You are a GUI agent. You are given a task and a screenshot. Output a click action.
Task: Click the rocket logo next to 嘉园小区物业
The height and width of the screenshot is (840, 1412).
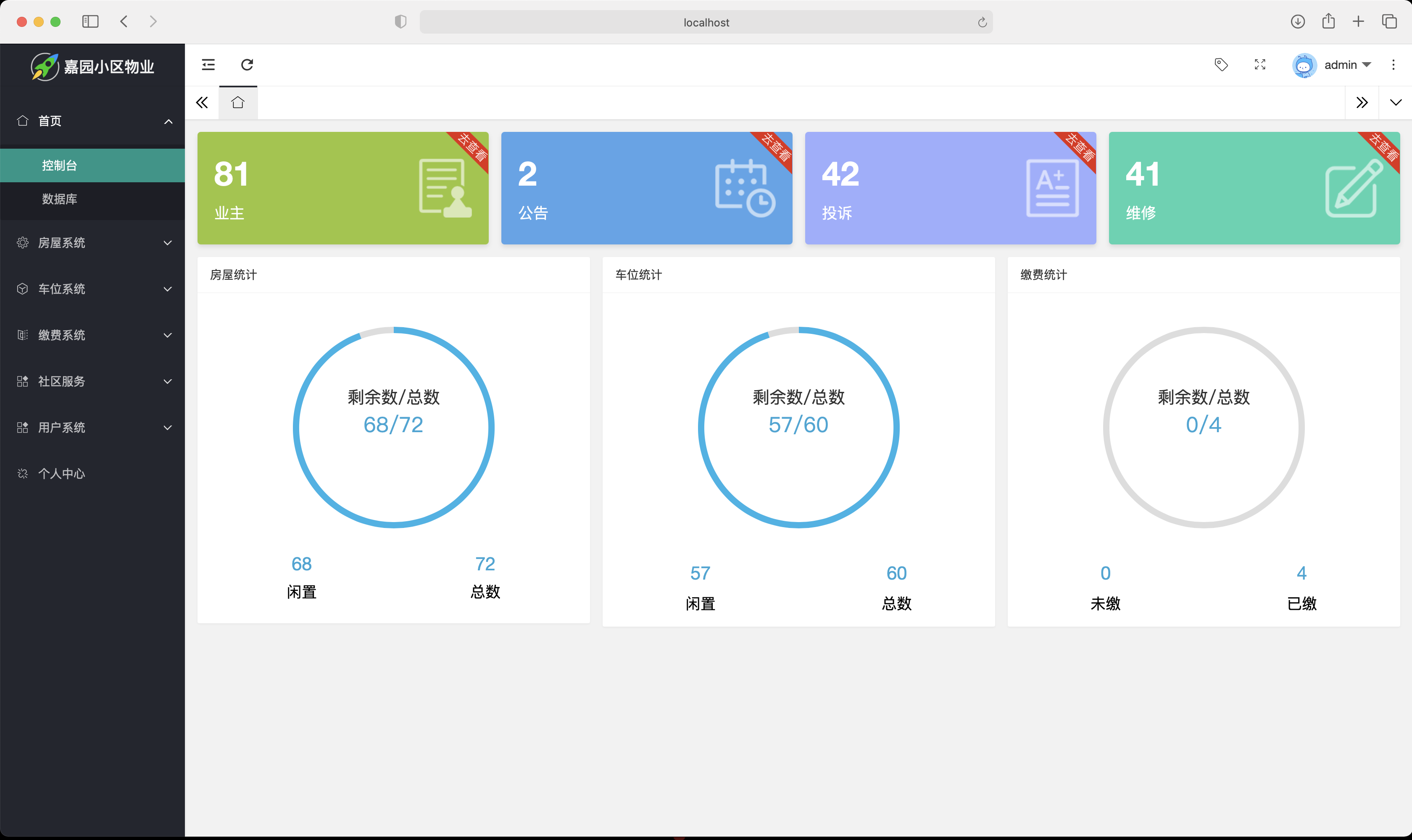[x=45, y=66]
